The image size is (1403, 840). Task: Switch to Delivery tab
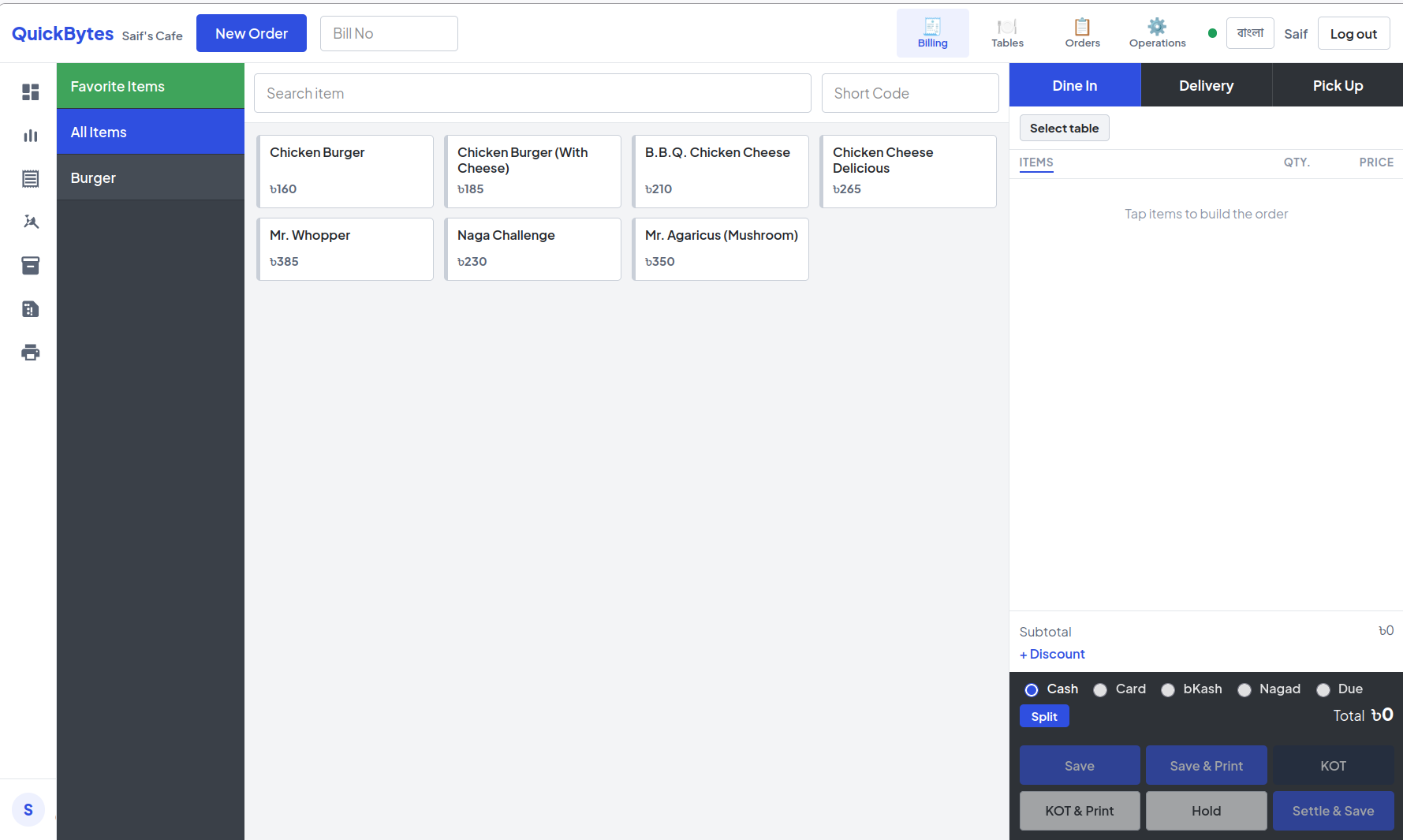[1206, 85]
